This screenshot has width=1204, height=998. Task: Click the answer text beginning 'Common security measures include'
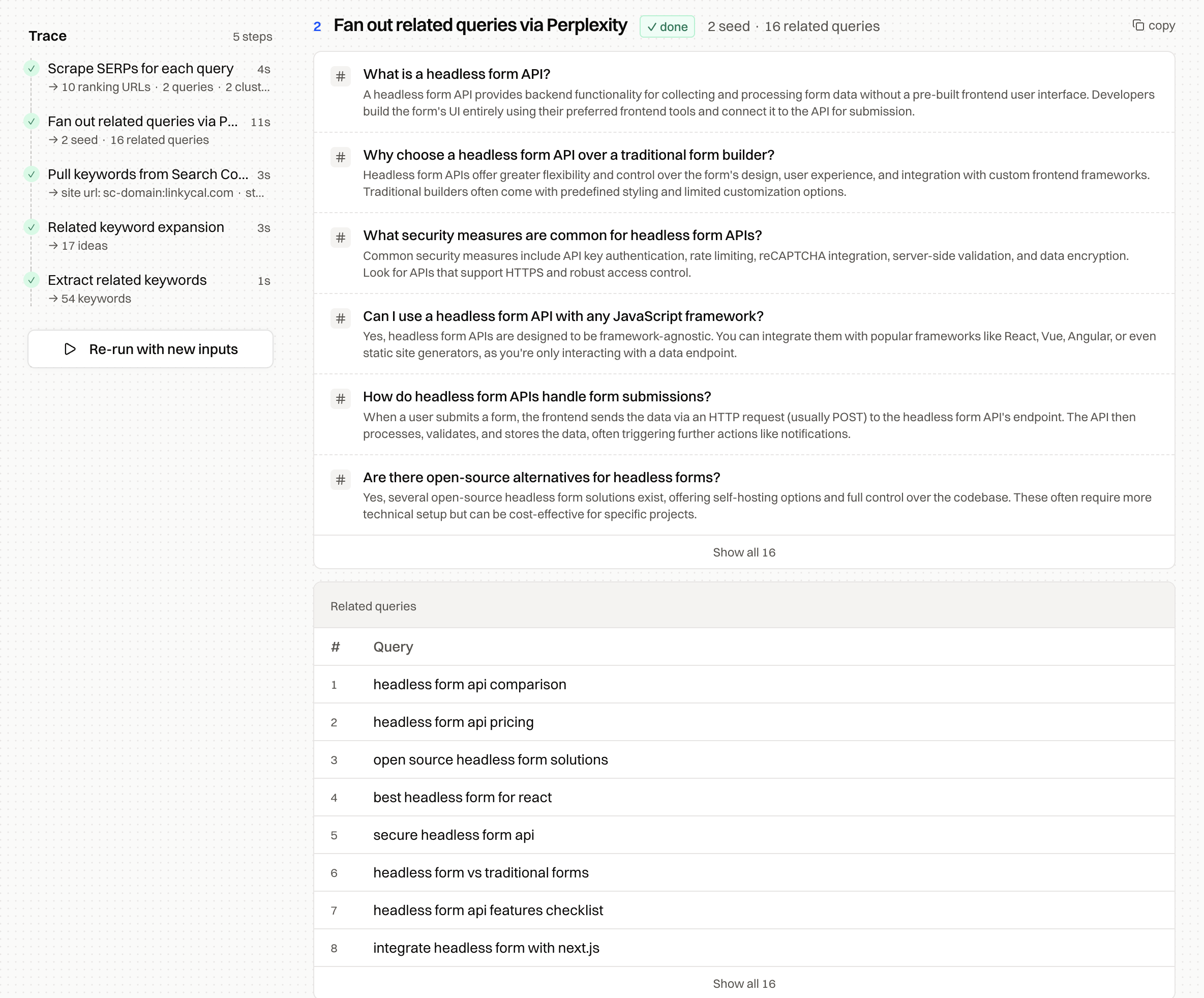[x=745, y=264]
